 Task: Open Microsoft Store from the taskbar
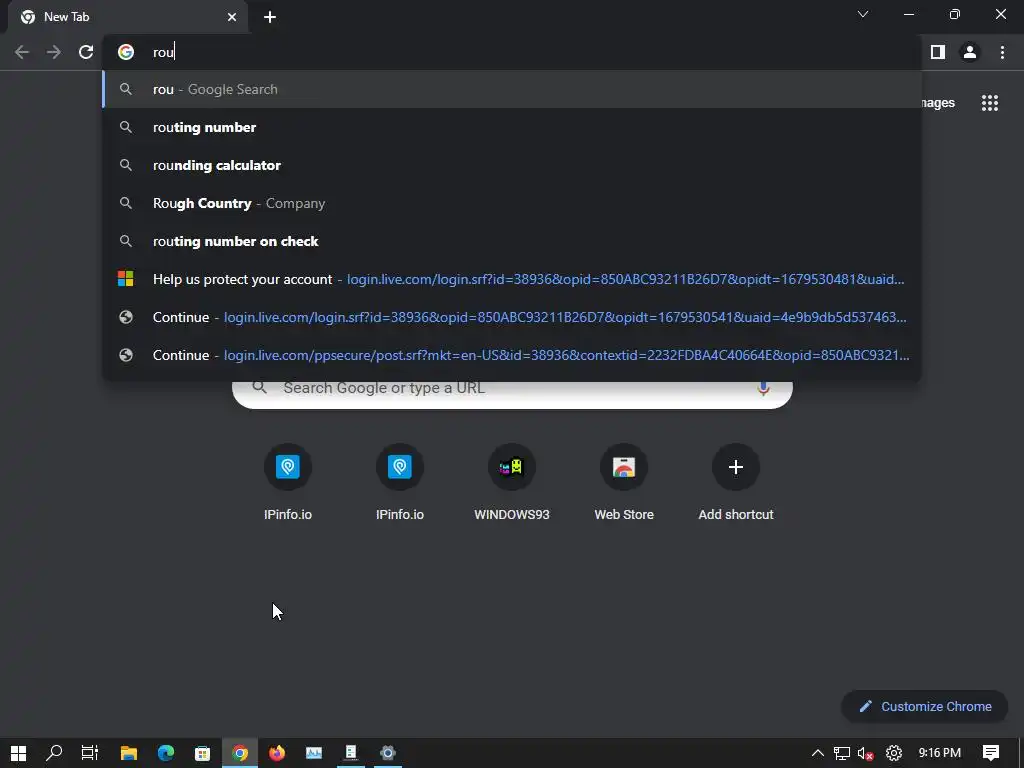tap(202, 753)
